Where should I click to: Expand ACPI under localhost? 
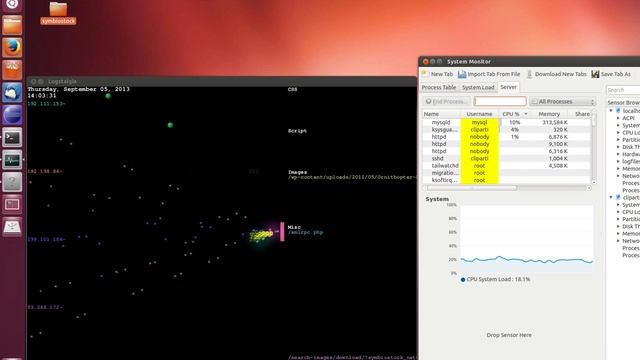[618, 118]
